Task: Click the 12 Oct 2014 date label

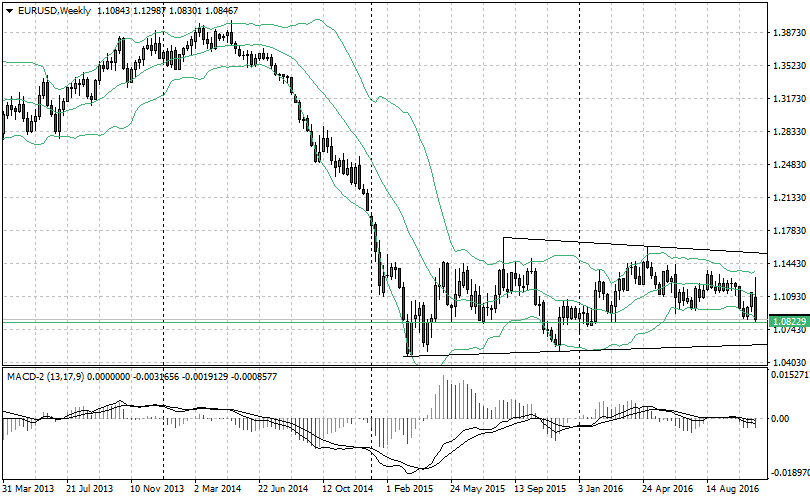Action: pyautogui.click(x=347, y=489)
